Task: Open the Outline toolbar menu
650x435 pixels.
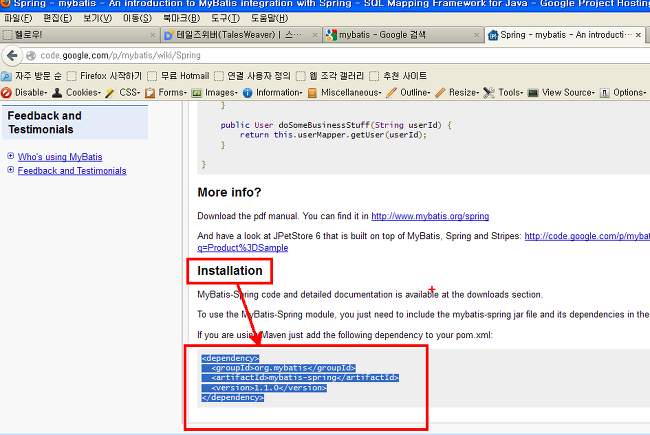Action: [408, 92]
